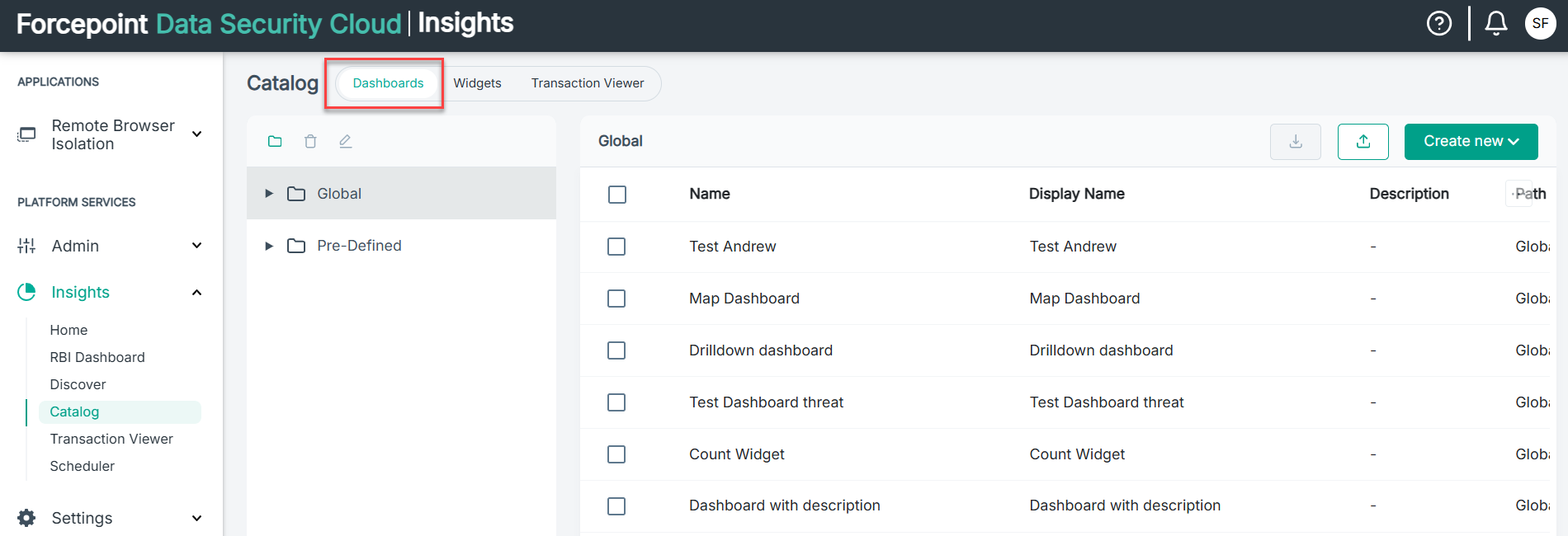Expand the Pre-Defined folder tree arrow
The width and height of the screenshot is (1568, 536).
[x=269, y=246]
